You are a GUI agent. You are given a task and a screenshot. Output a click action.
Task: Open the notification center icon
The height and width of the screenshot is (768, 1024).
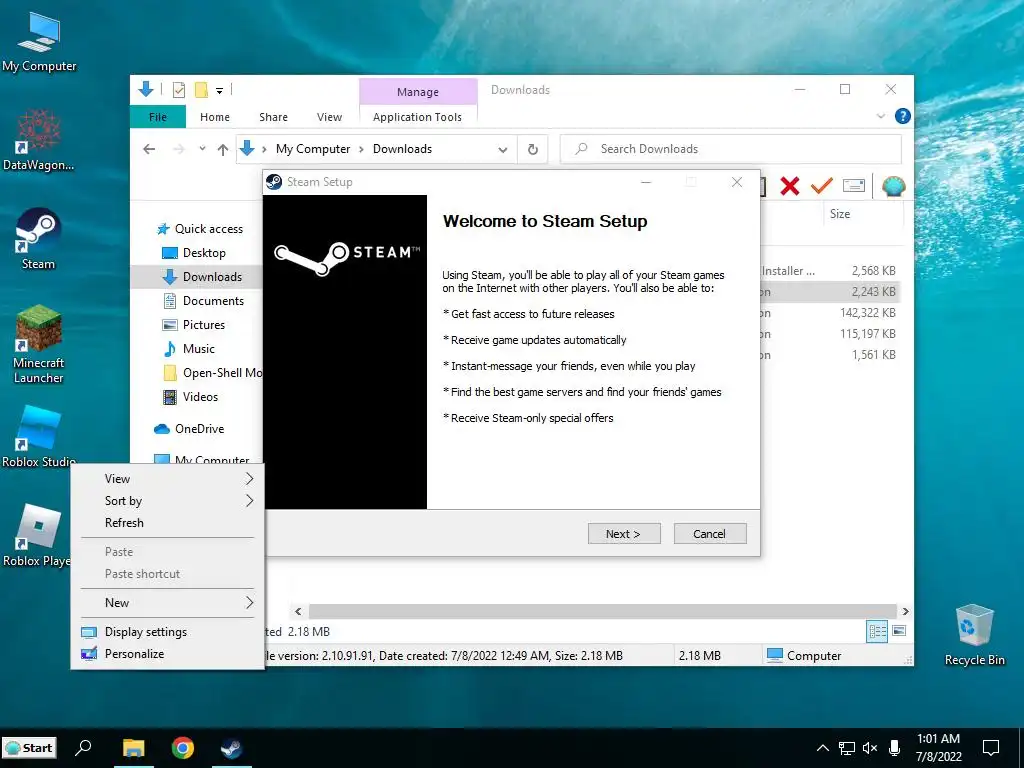click(991, 748)
